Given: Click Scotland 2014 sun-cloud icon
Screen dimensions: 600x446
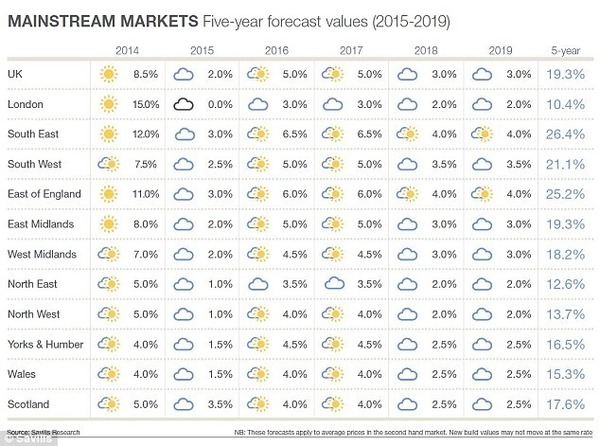Looking at the screenshot, I should (108, 404).
